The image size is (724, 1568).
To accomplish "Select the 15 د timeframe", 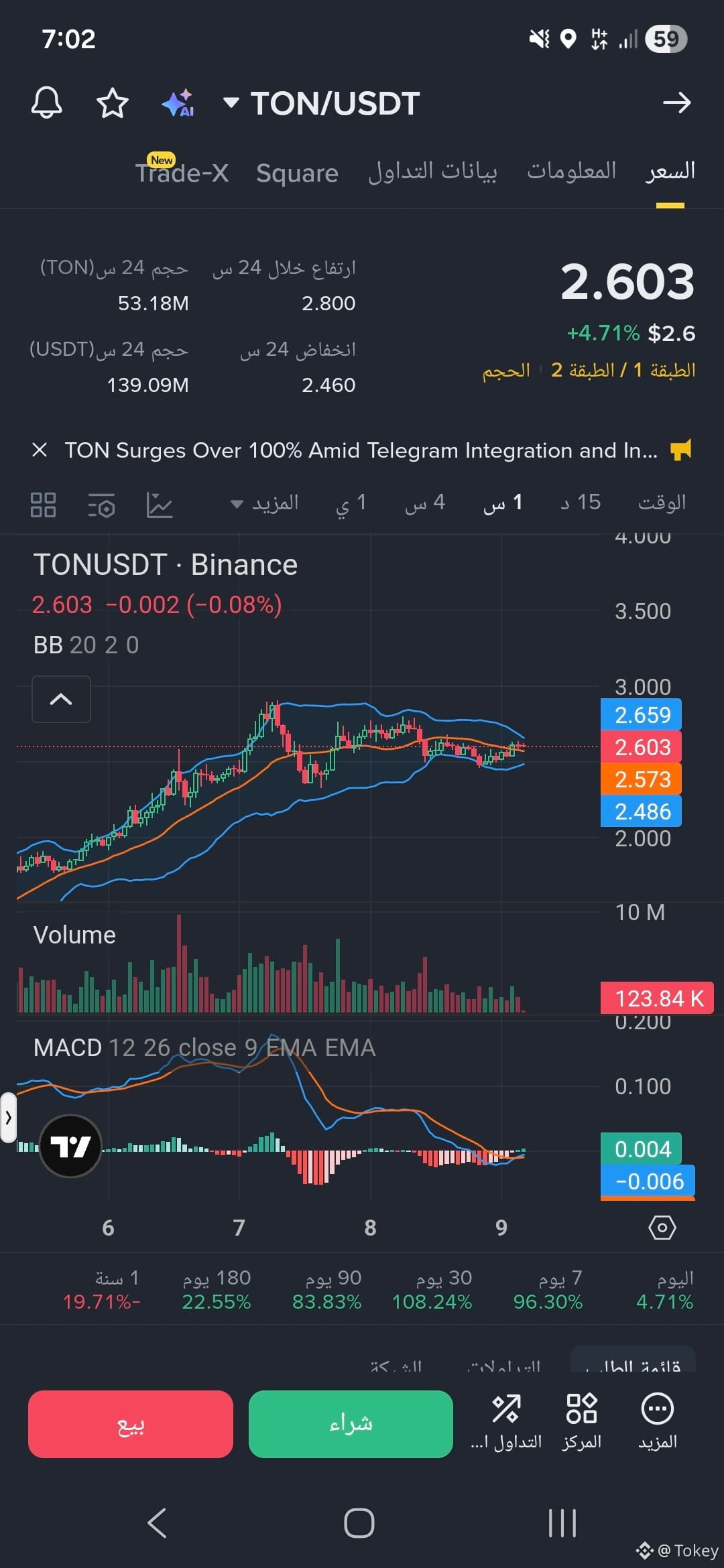I will (x=581, y=503).
